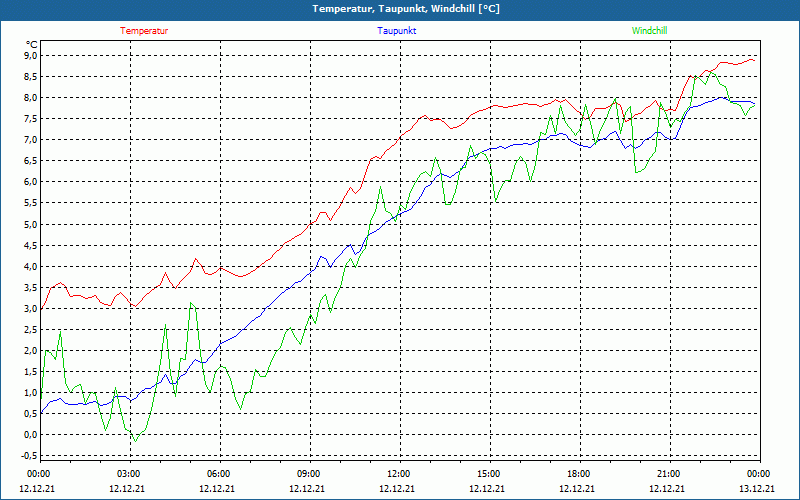Select the 8,5 y-axis value
The width and height of the screenshot is (800, 500).
click(31, 77)
